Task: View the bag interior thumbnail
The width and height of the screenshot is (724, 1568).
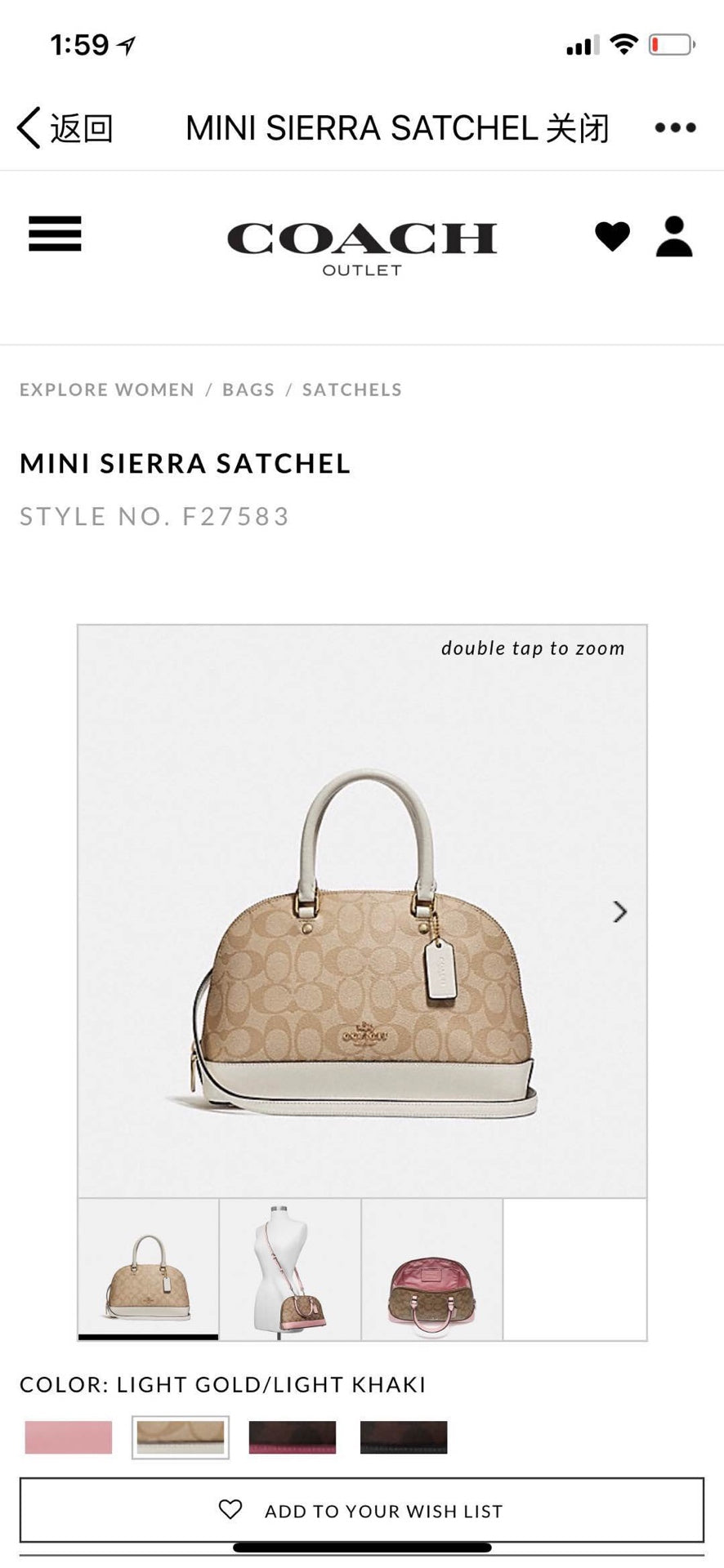Action: [x=432, y=1269]
